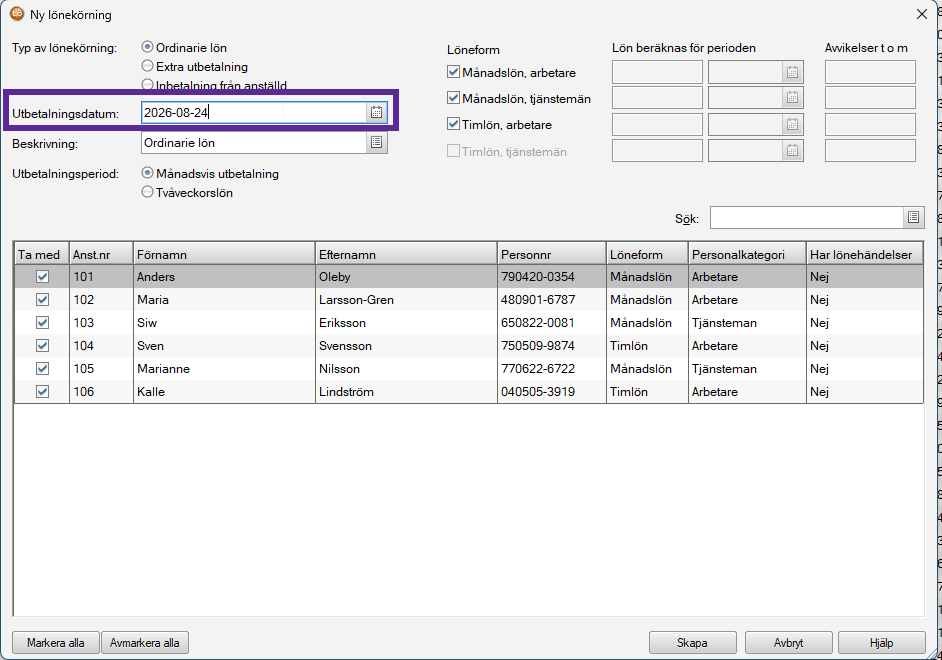Click the Avmarkera alla button

click(145, 643)
